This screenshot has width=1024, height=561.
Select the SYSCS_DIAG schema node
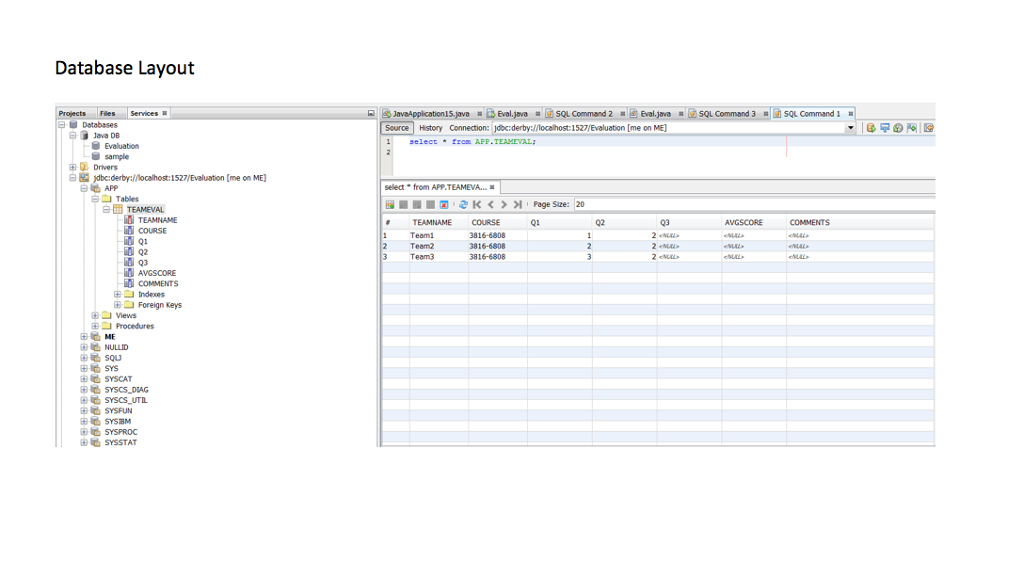tap(126, 390)
